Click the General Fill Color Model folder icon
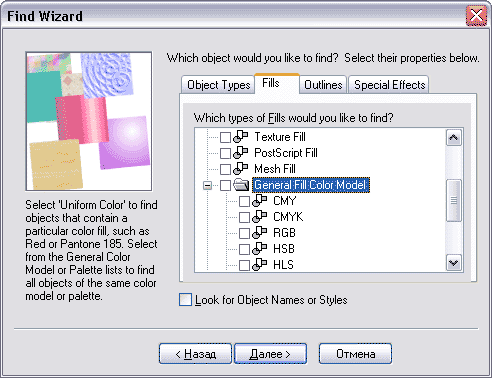Screen dimensions: 492x378 241,185
